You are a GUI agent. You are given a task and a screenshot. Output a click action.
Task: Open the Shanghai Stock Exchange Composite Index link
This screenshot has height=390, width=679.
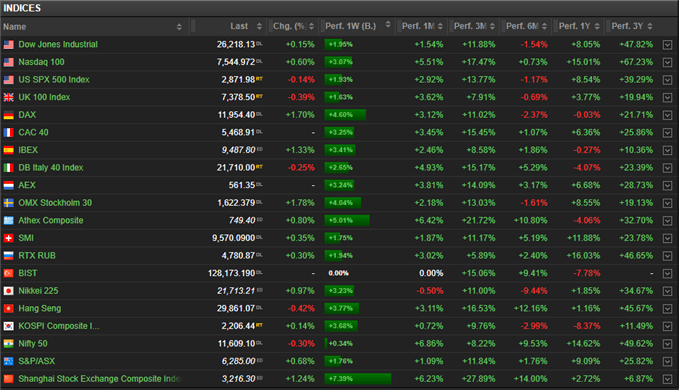pos(100,379)
